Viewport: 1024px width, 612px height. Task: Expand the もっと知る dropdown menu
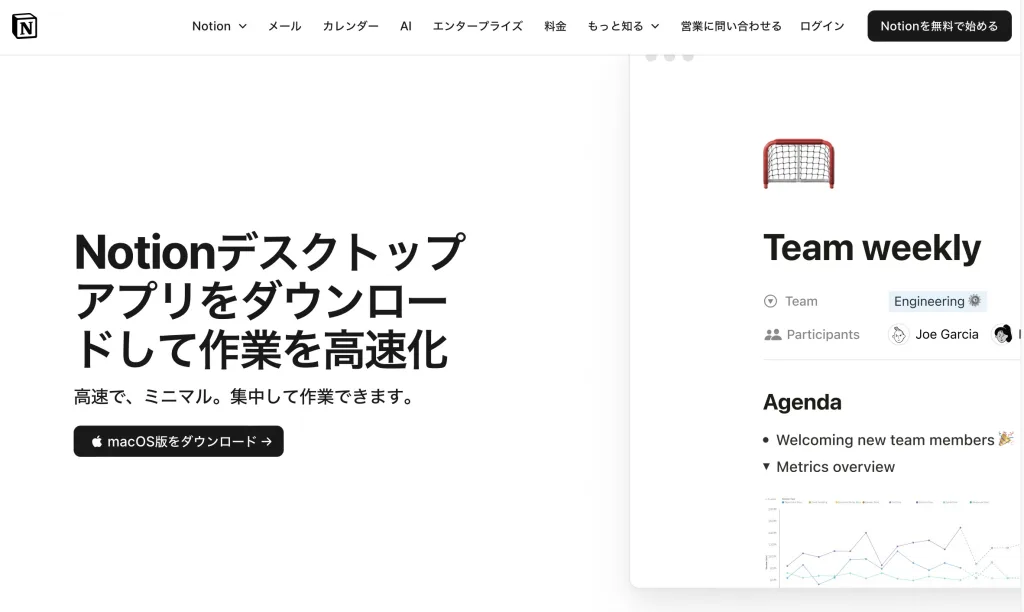623,26
